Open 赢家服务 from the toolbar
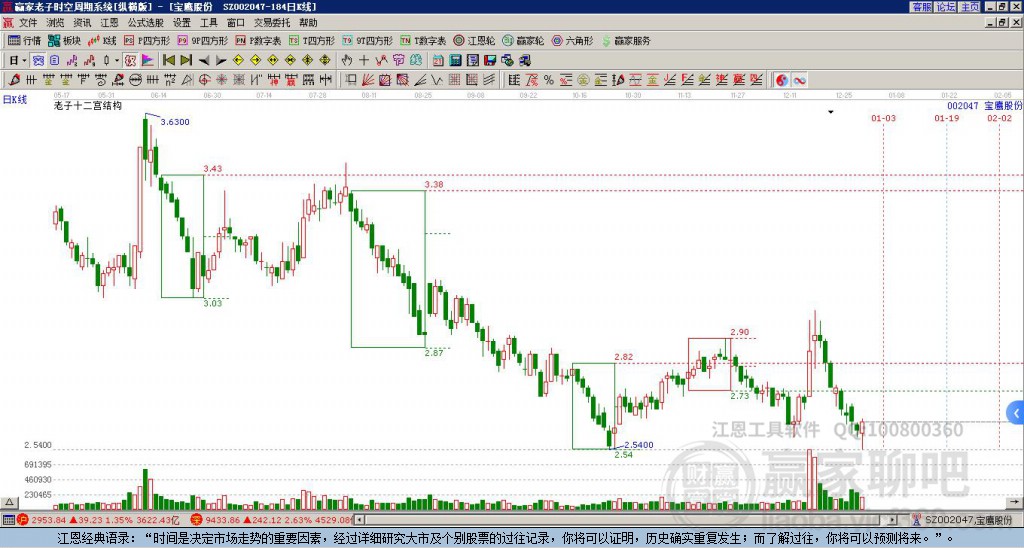 point(626,40)
